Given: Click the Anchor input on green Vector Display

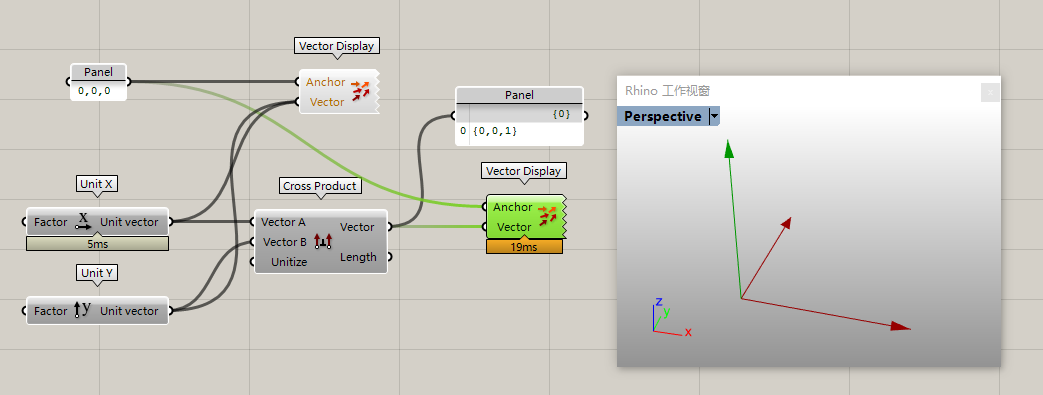Looking at the screenshot, I should click(512, 207).
